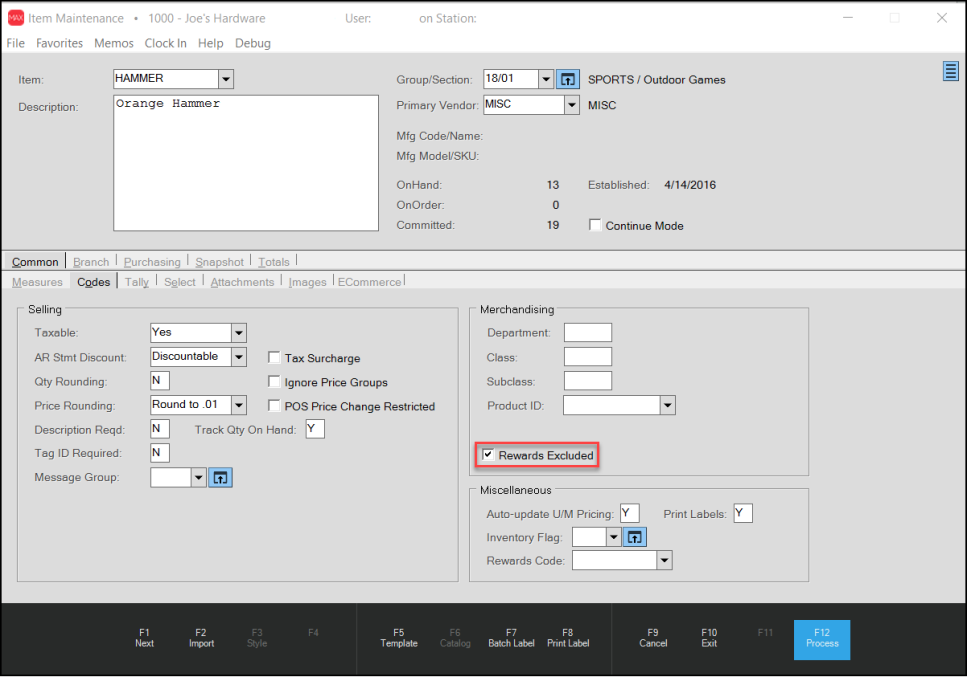Image resolution: width=967 pixels, height=677 pixels.
Task: Open the Primary Vendor dropdown
Action: pyautogui.click(x=572, y=105)
